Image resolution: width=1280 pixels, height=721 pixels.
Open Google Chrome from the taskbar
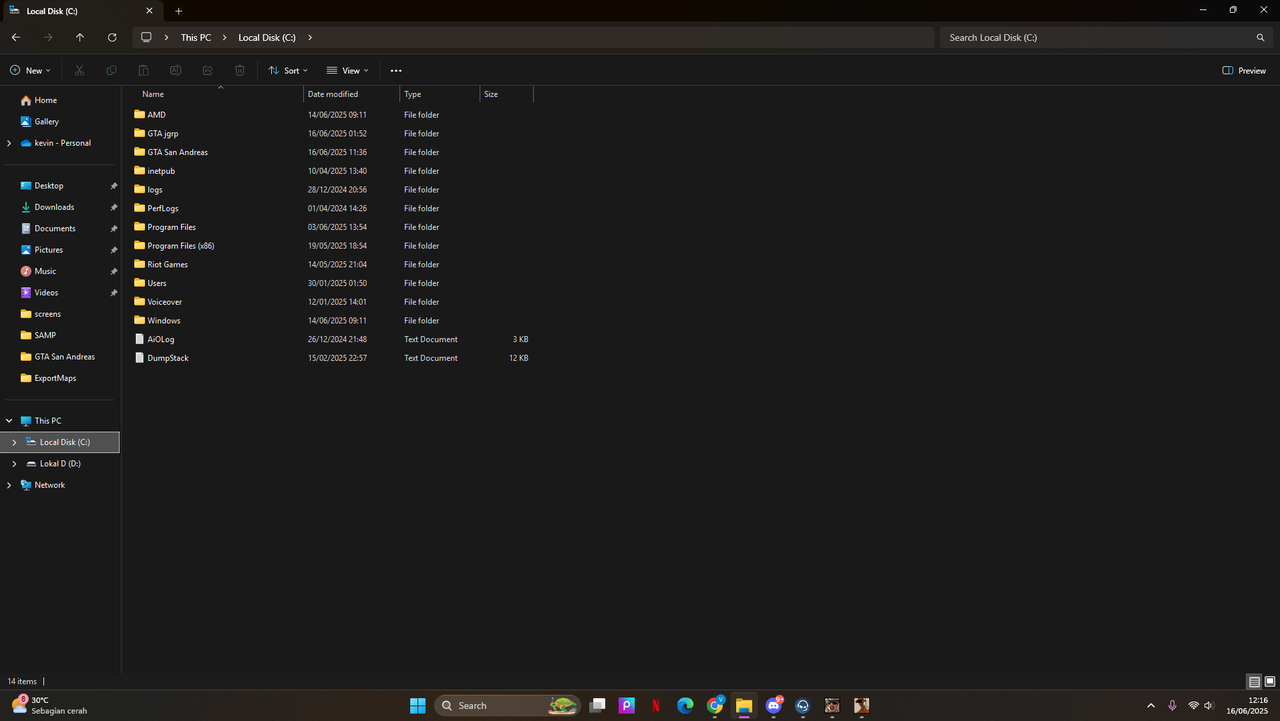point(715,705)
